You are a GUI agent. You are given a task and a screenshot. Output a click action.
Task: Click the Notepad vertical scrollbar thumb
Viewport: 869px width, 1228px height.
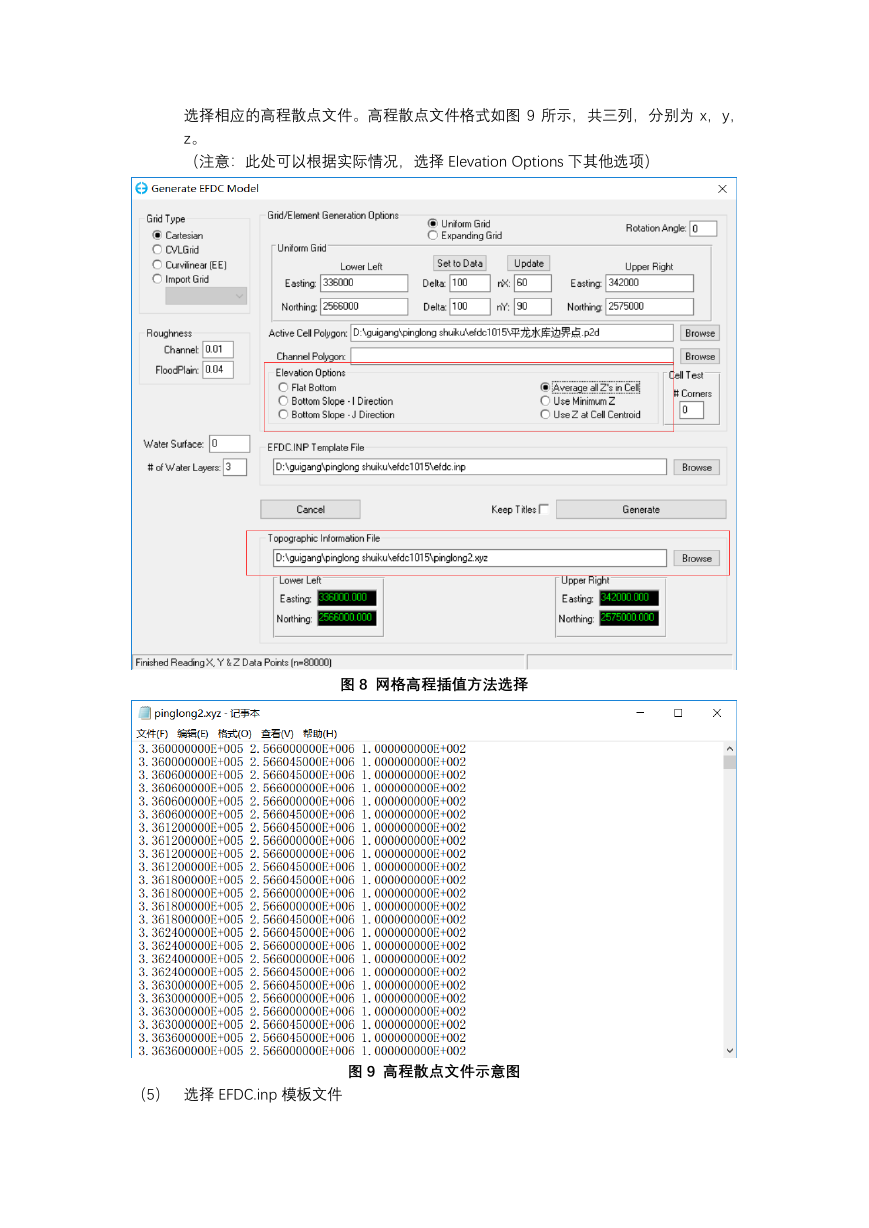(x=729, y=762)
